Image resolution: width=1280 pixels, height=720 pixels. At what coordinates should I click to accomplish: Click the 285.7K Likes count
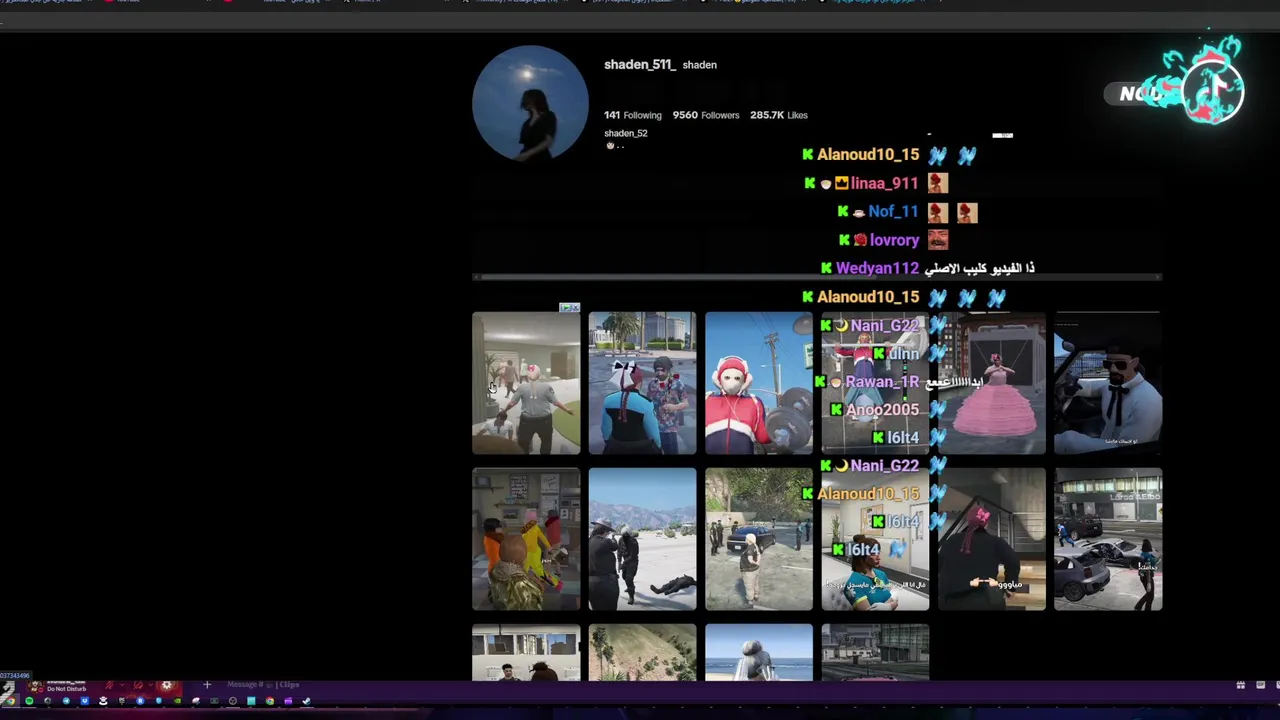tap(778, 115)
